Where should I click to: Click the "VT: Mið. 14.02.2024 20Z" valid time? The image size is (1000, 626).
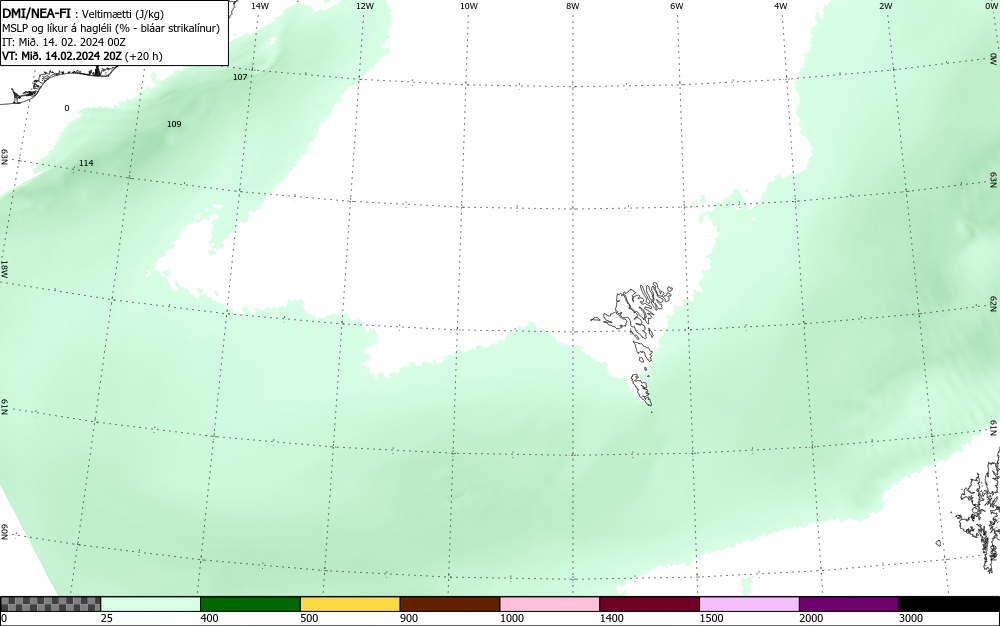(62, 56)
